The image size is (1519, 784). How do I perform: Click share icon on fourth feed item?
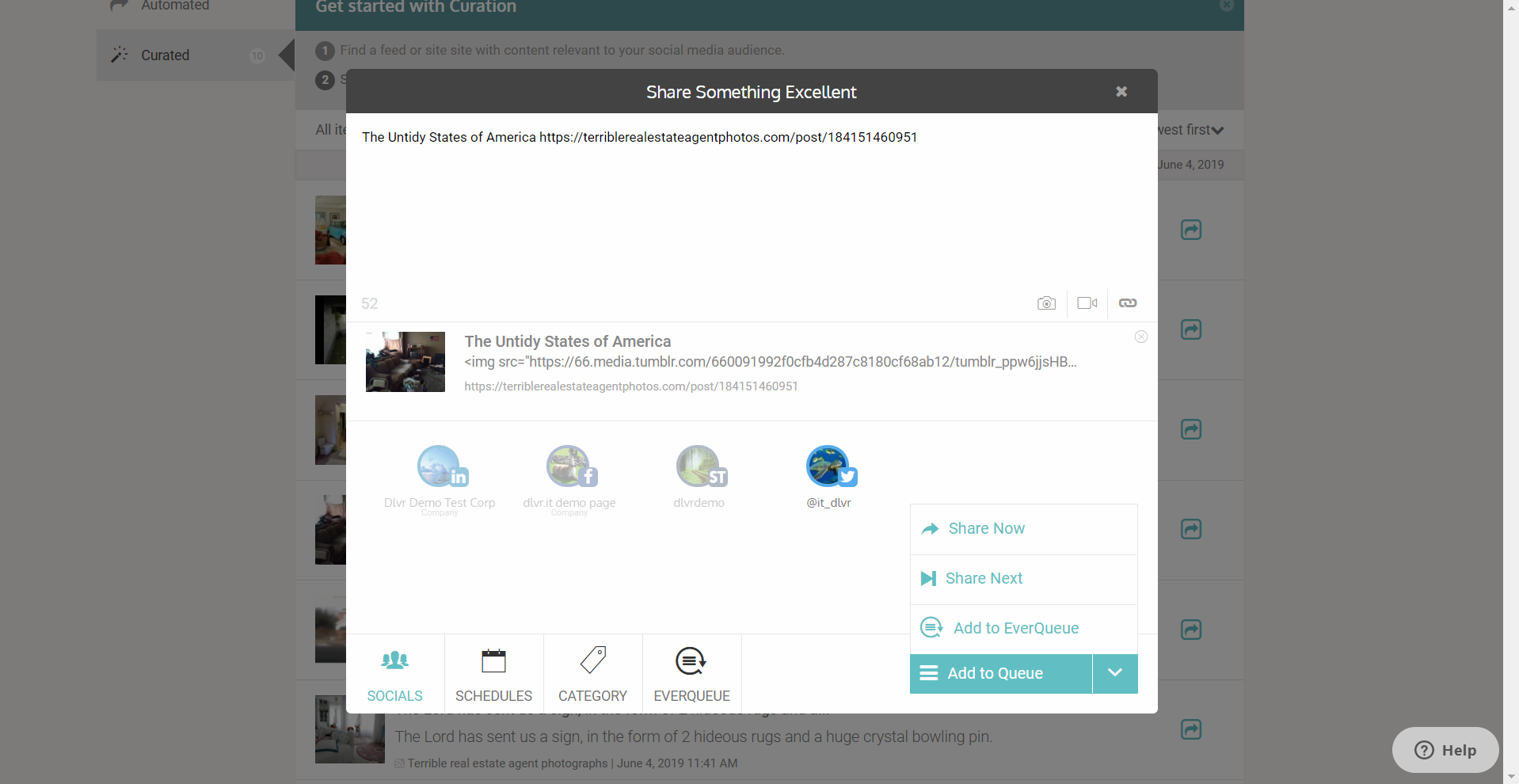1191,529
